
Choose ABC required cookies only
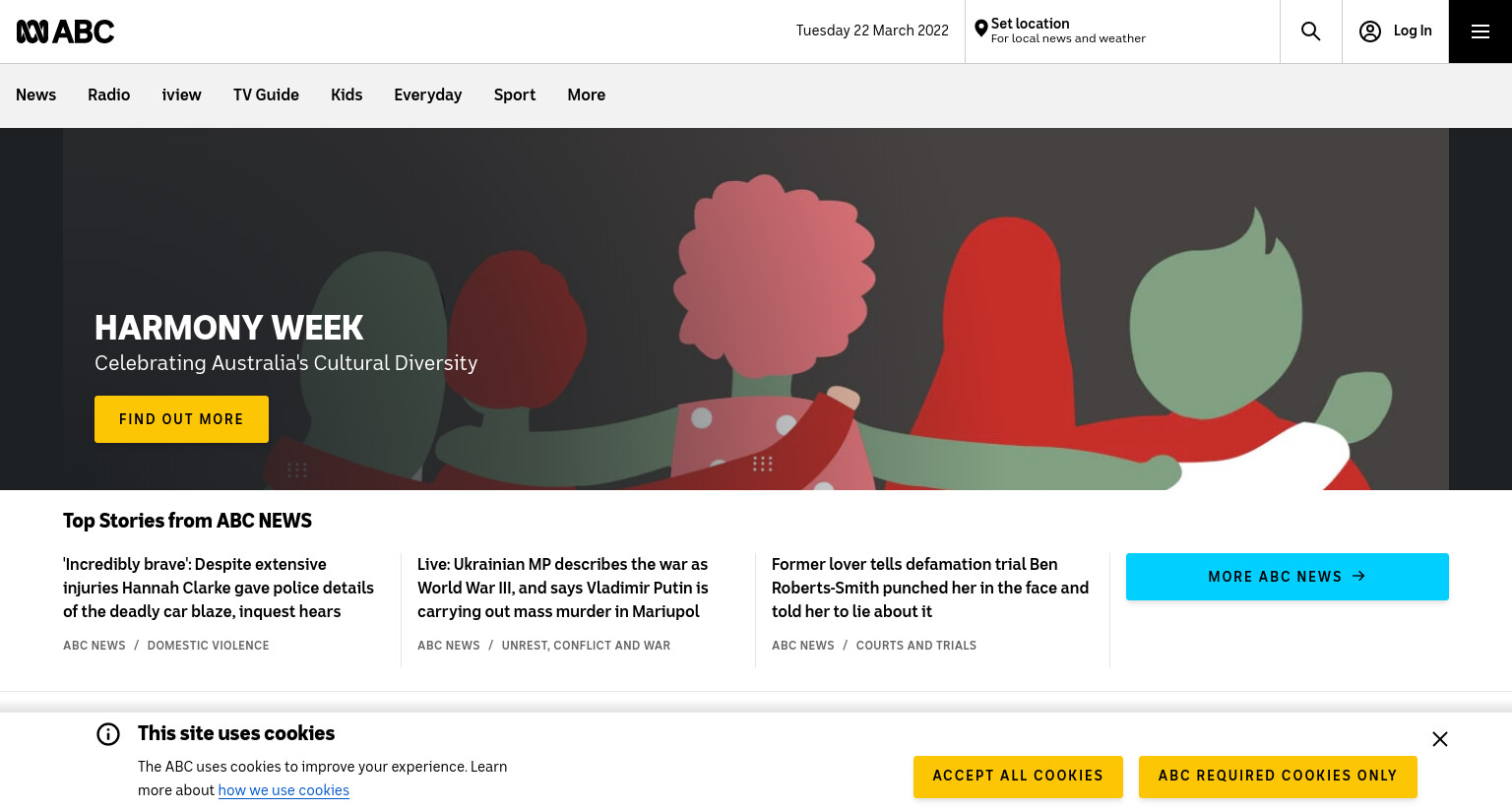1278,777
